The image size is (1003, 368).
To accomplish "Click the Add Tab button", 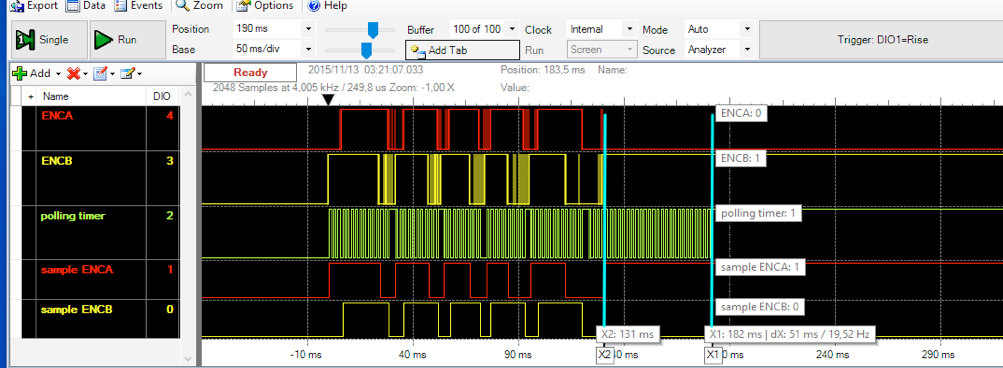I will click(x=462, y=50).
